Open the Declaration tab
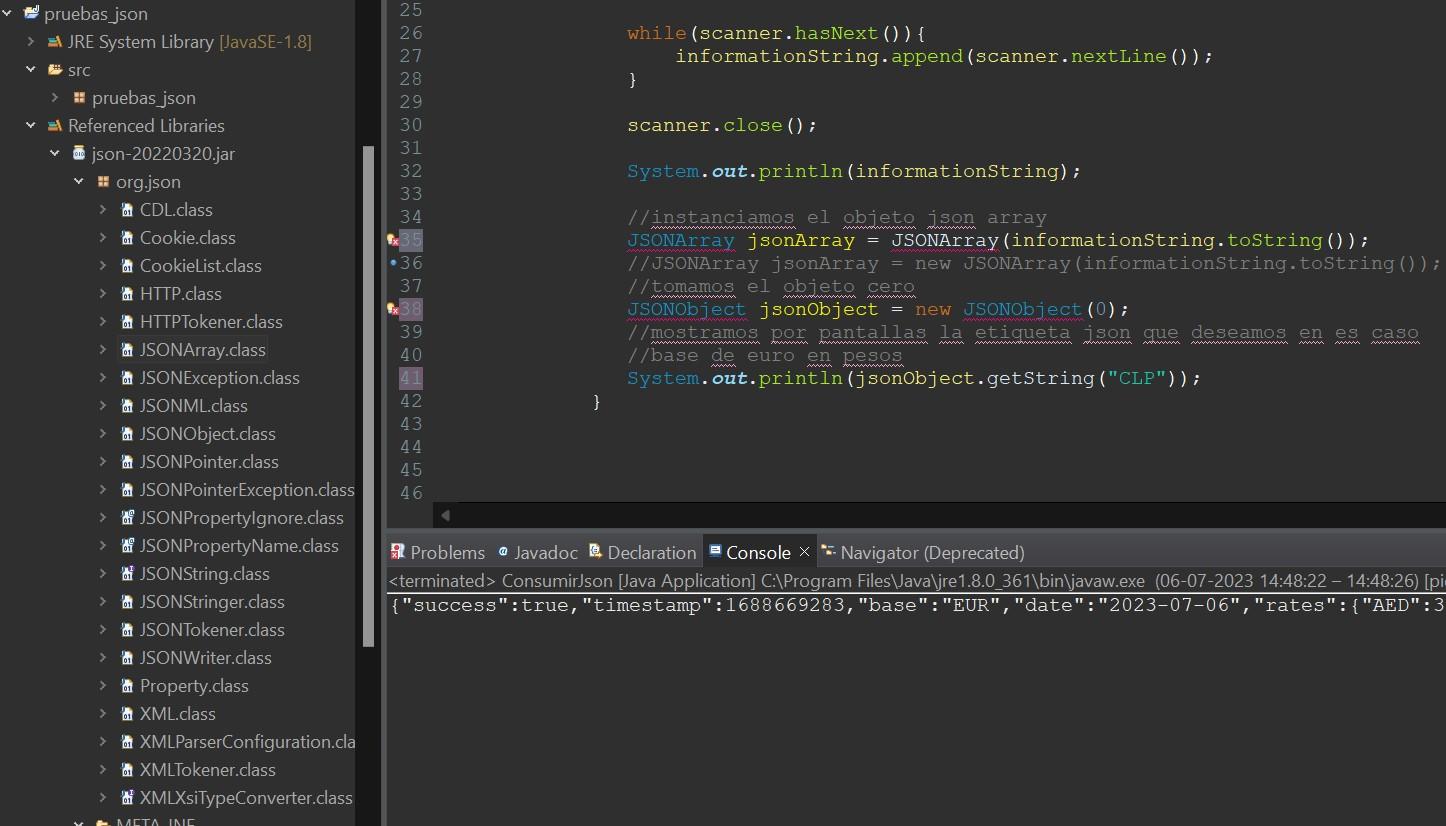 pos(642,552)
